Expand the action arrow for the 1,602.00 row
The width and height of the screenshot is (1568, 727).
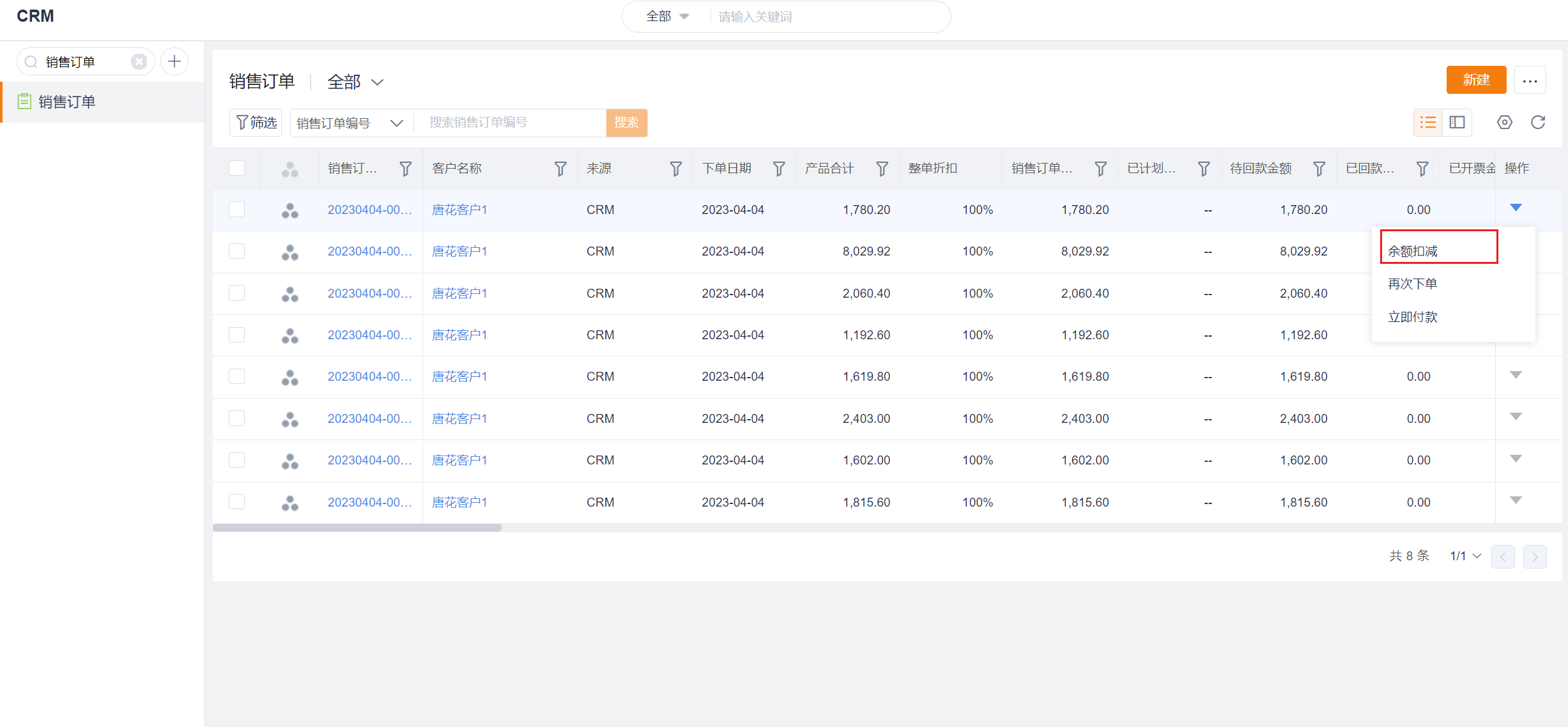point(1516,459)
